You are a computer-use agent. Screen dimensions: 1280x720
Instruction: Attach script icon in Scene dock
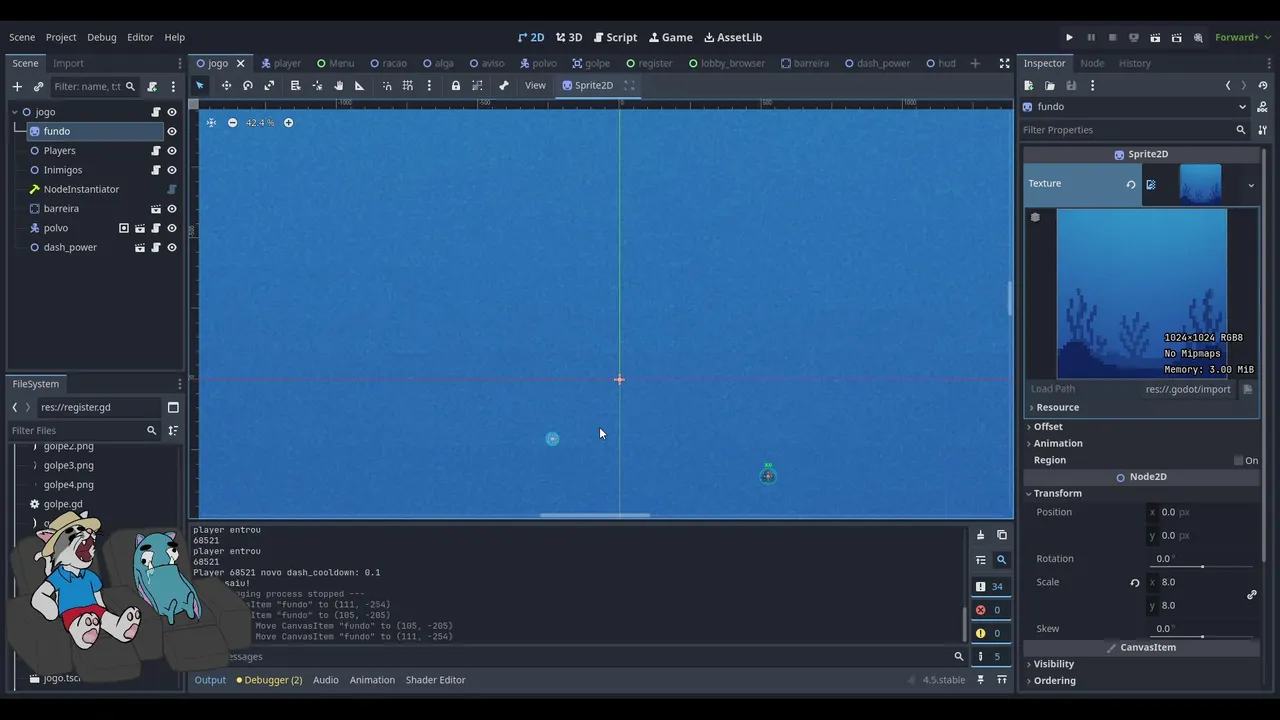pos(152,87)
